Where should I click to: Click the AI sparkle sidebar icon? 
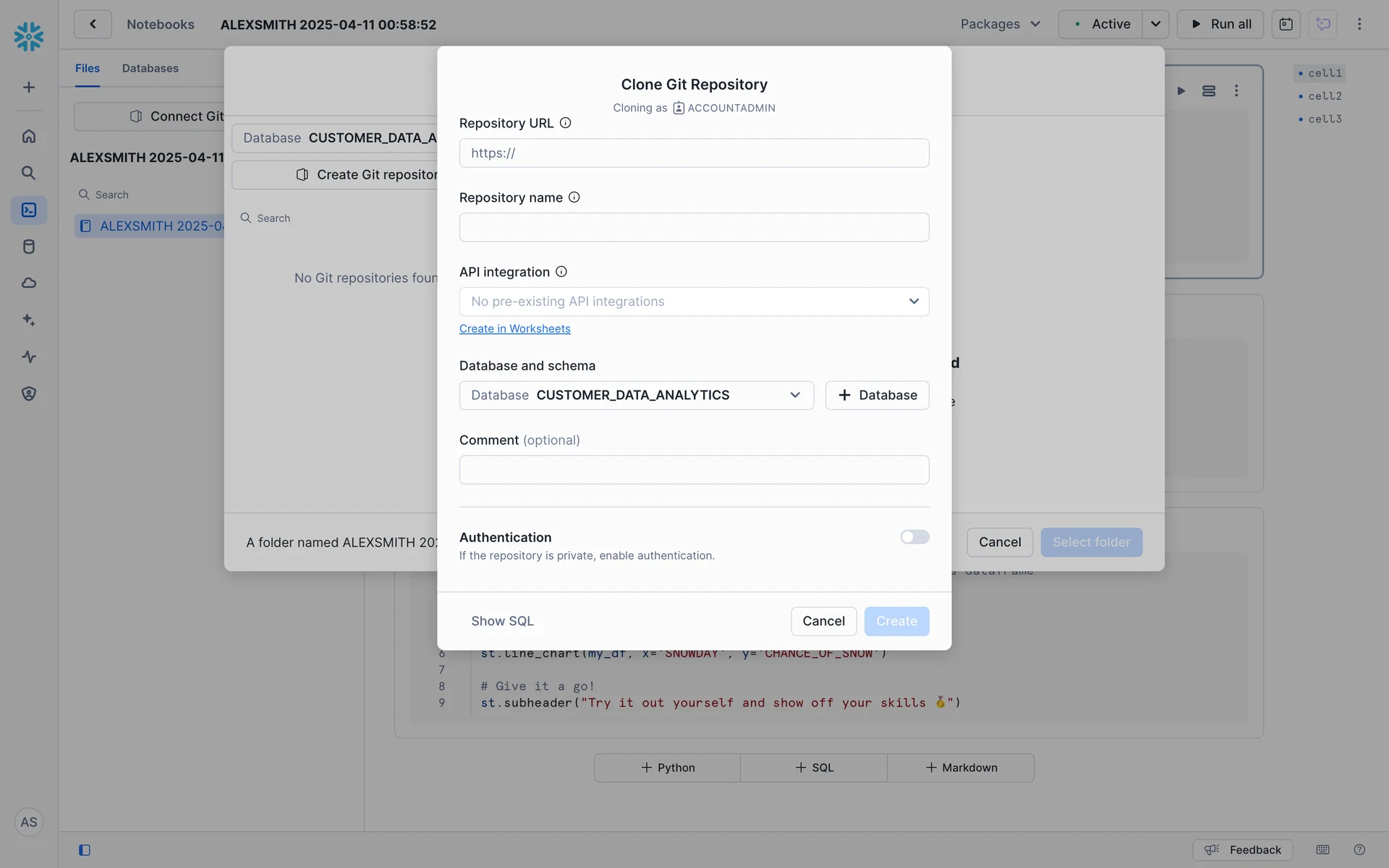click(29, 320)
